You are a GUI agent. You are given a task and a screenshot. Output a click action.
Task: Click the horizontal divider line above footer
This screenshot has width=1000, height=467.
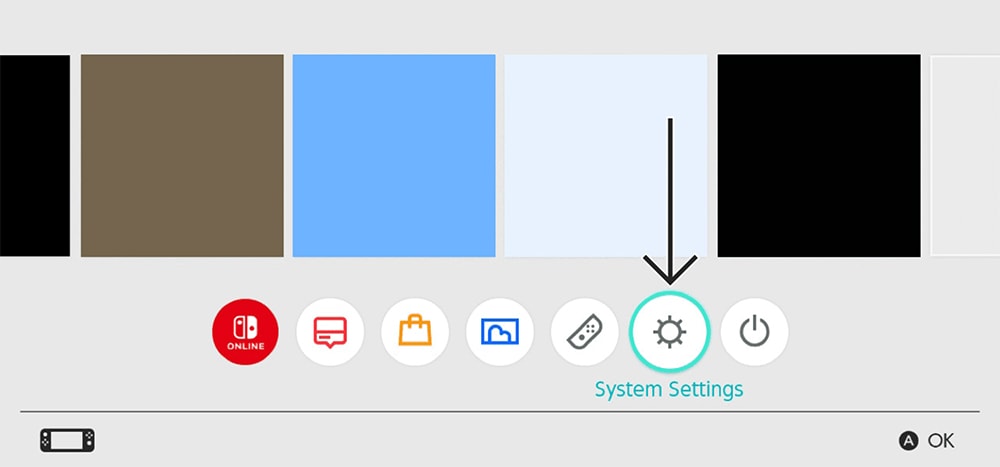[x=500, y=411]
